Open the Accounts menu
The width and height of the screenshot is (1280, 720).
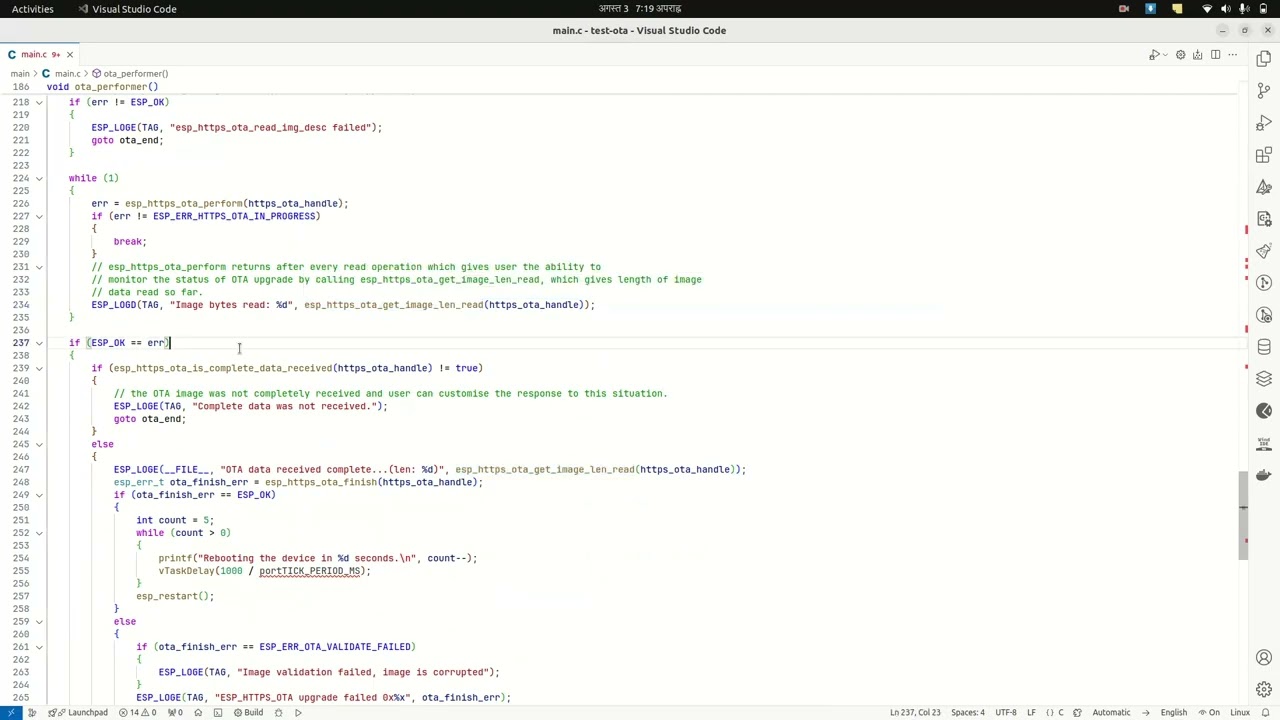[1264, 658]
